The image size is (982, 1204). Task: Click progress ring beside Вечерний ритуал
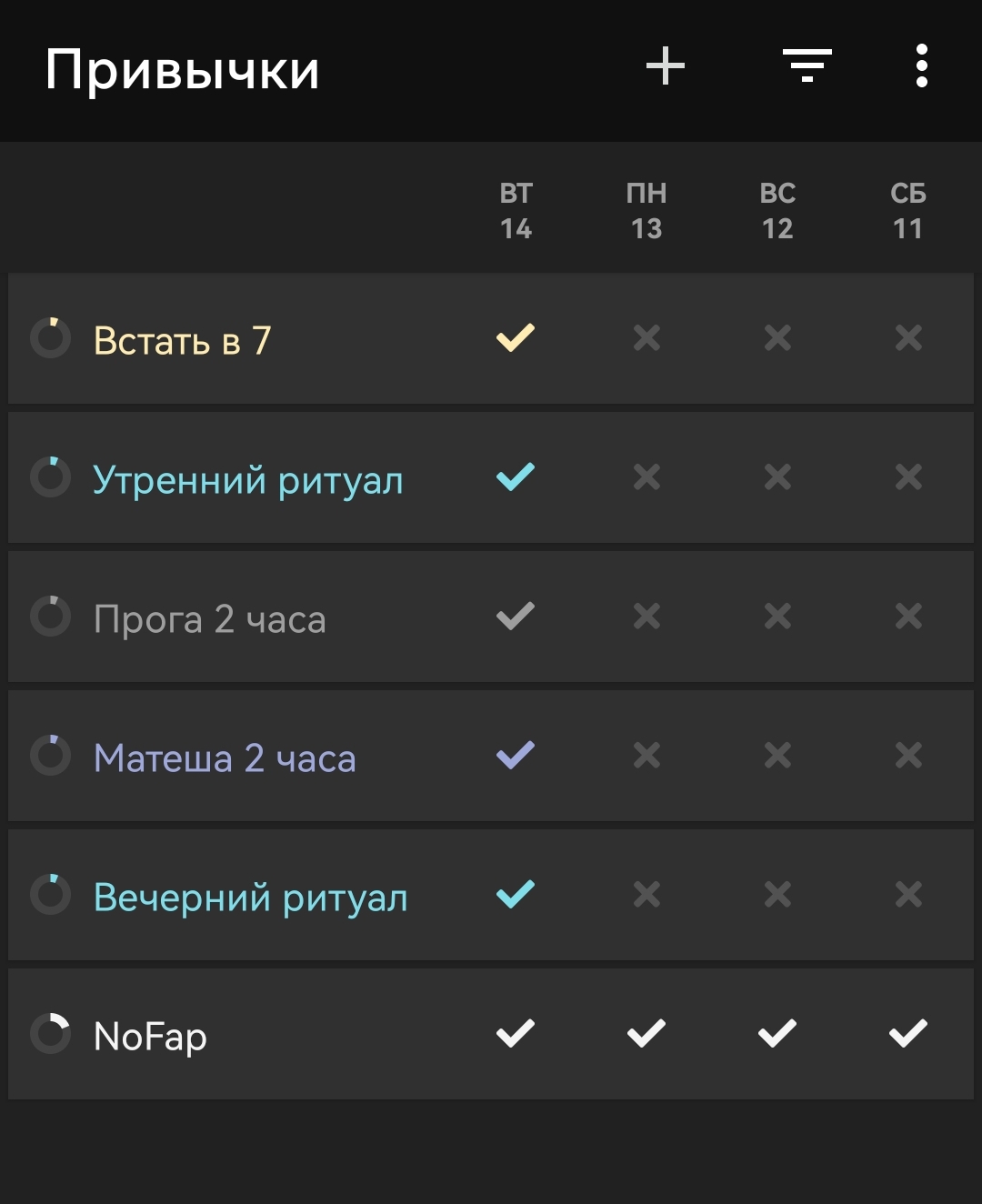tap(51, 895)
